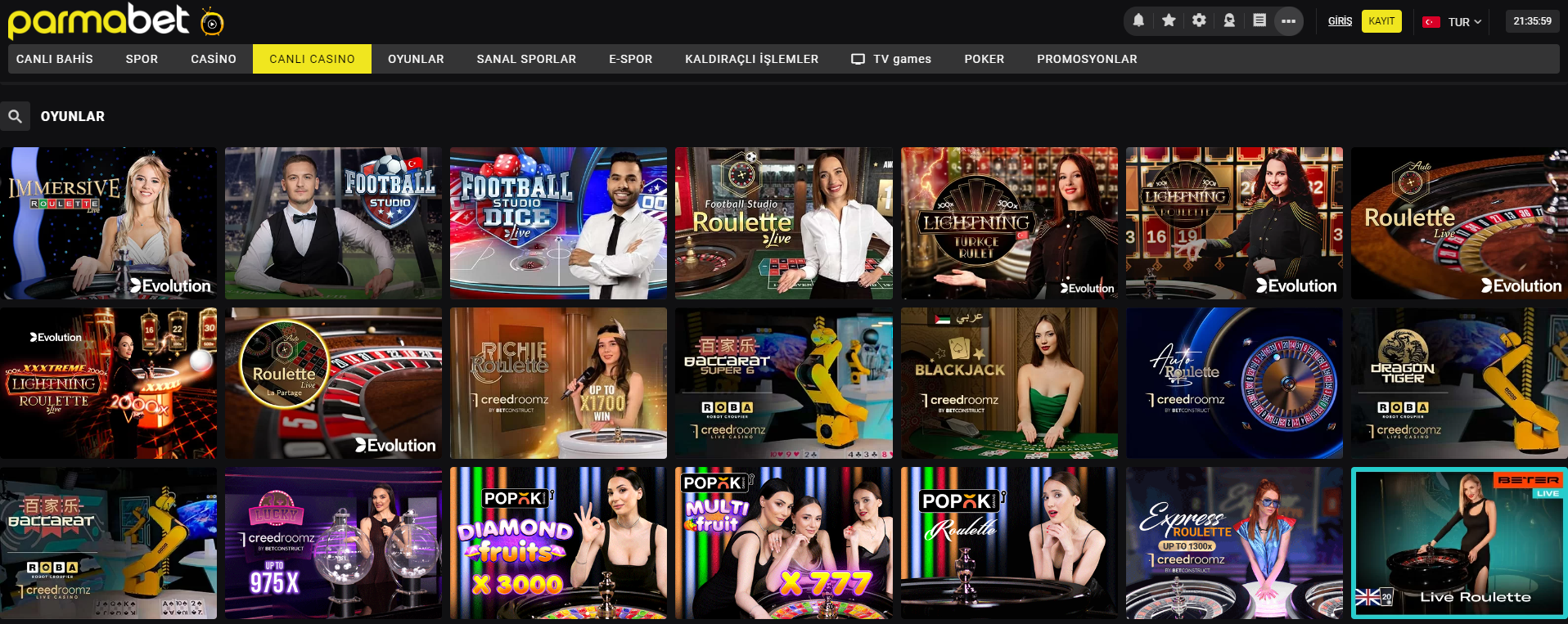Open the notifications bell icon

click(1138, 20)
